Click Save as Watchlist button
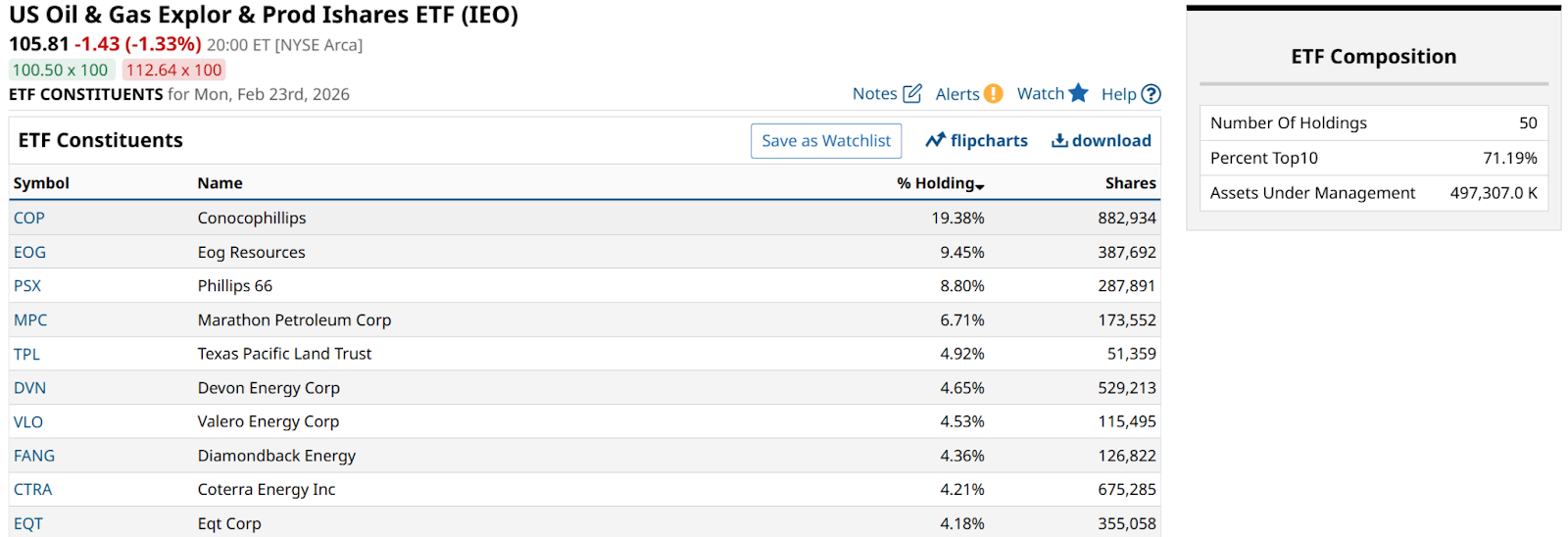Screen dimensions: 1568x537 click(826, 141)
